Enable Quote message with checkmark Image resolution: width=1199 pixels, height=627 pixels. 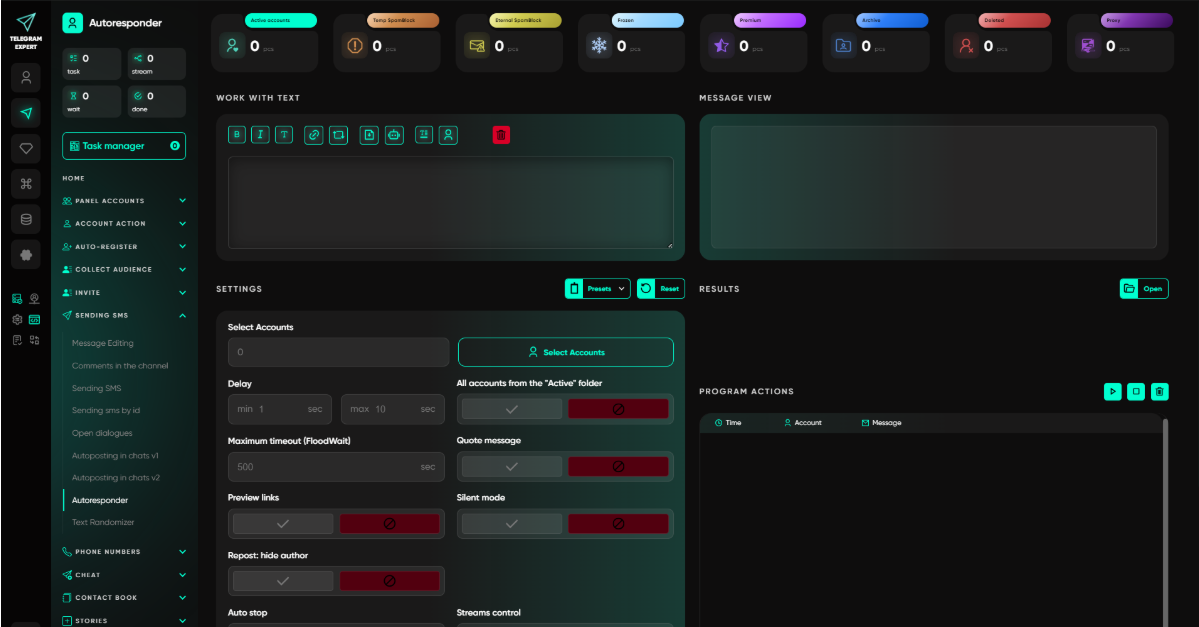point(512,466)
